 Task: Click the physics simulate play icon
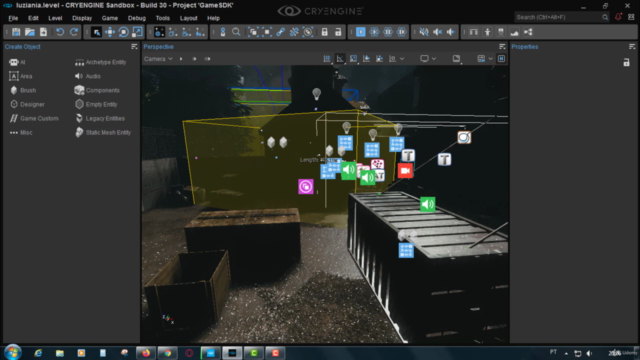(374, 32)
